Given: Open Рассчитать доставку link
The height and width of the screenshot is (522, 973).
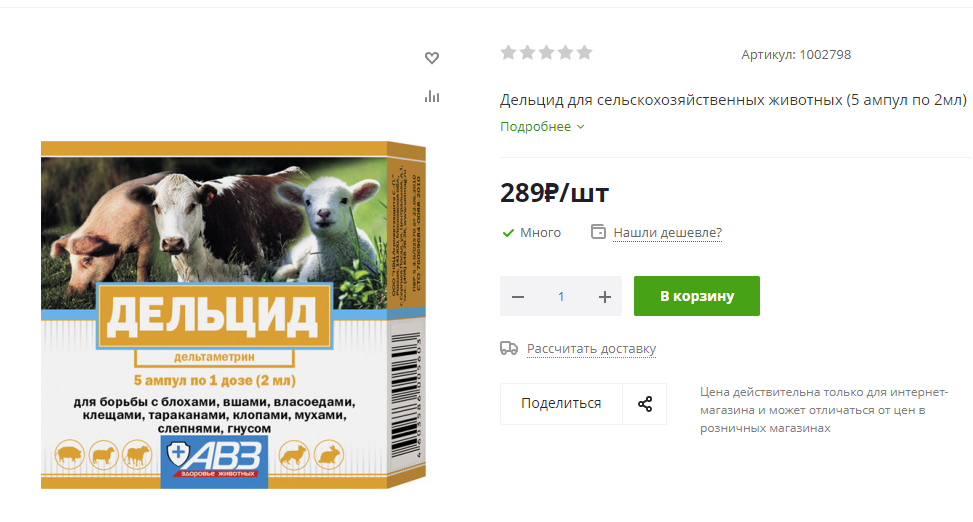Looking at the screenshot, I should pyautogui.click(x=591, y=349).
